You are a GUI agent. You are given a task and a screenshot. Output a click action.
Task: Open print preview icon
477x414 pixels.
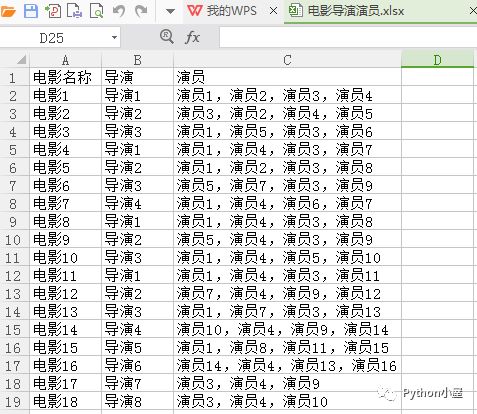tap(96, 11)
